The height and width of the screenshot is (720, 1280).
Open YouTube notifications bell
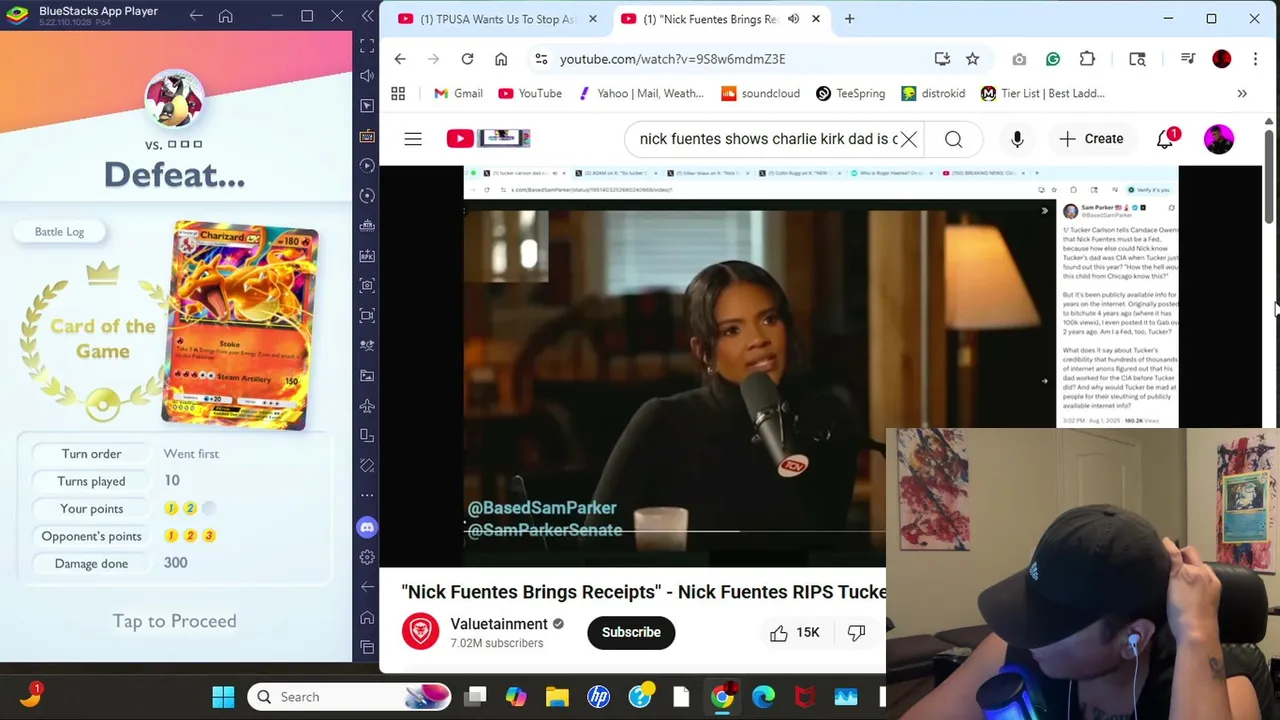click(1166, 139)
